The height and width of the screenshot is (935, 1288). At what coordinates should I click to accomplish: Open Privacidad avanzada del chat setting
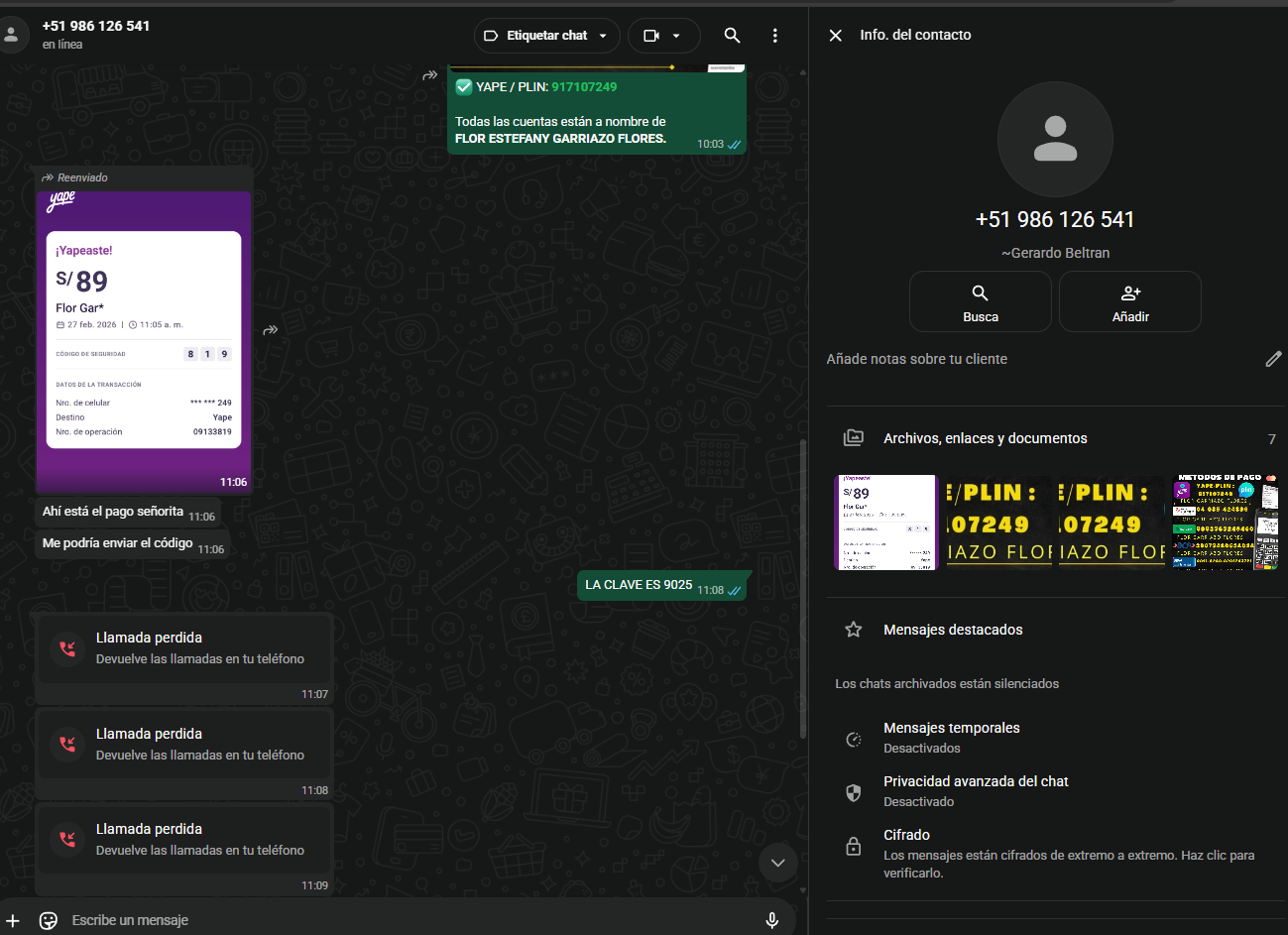976,790
